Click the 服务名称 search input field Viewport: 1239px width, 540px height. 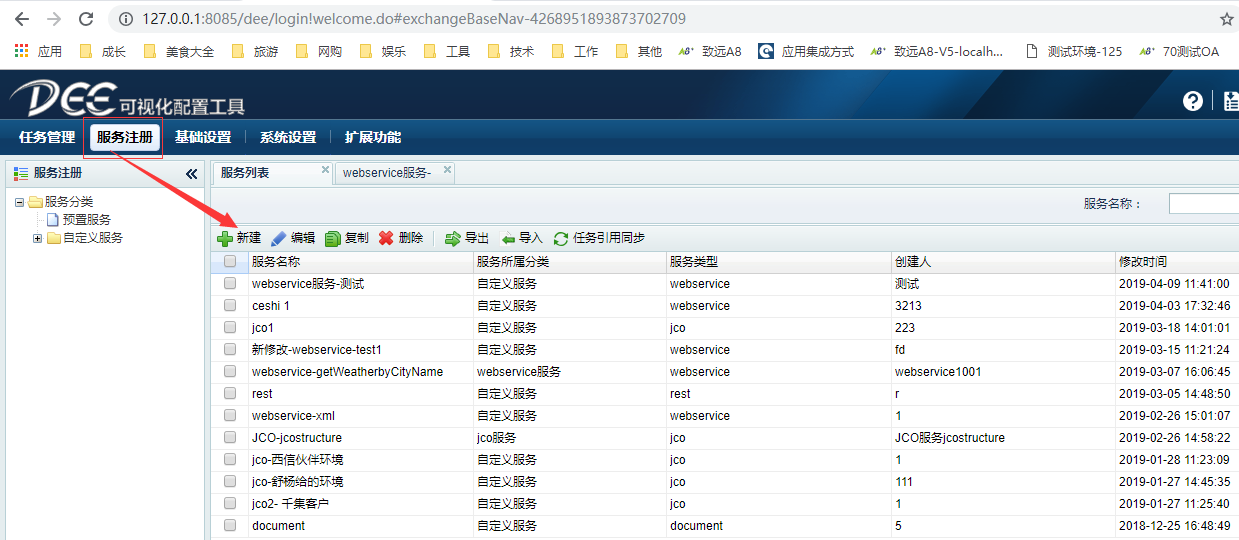(1203, 204)
